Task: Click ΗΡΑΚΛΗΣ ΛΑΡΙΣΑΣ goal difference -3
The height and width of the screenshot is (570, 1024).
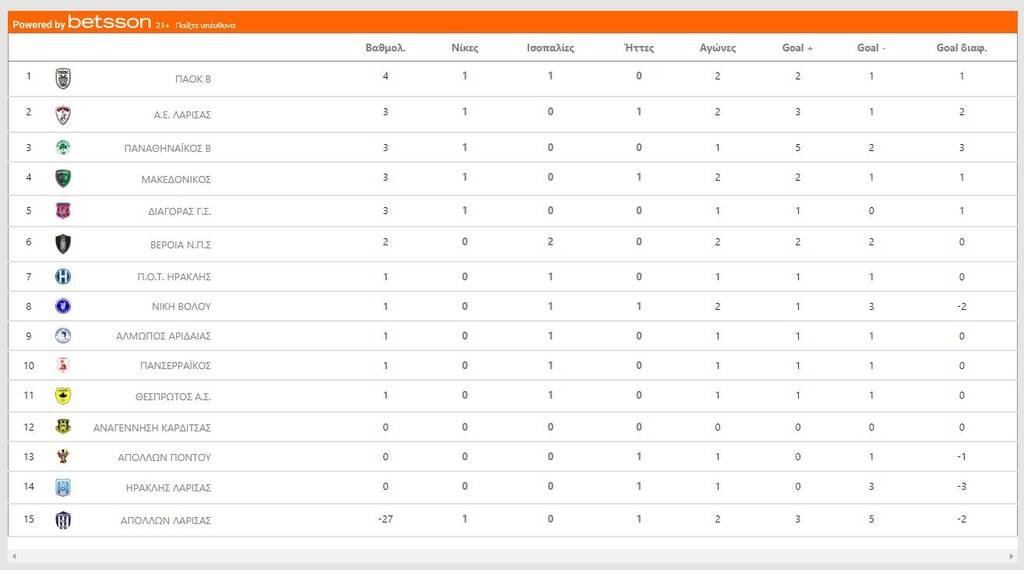Action: pyautogui.click(x=961, y=486)
